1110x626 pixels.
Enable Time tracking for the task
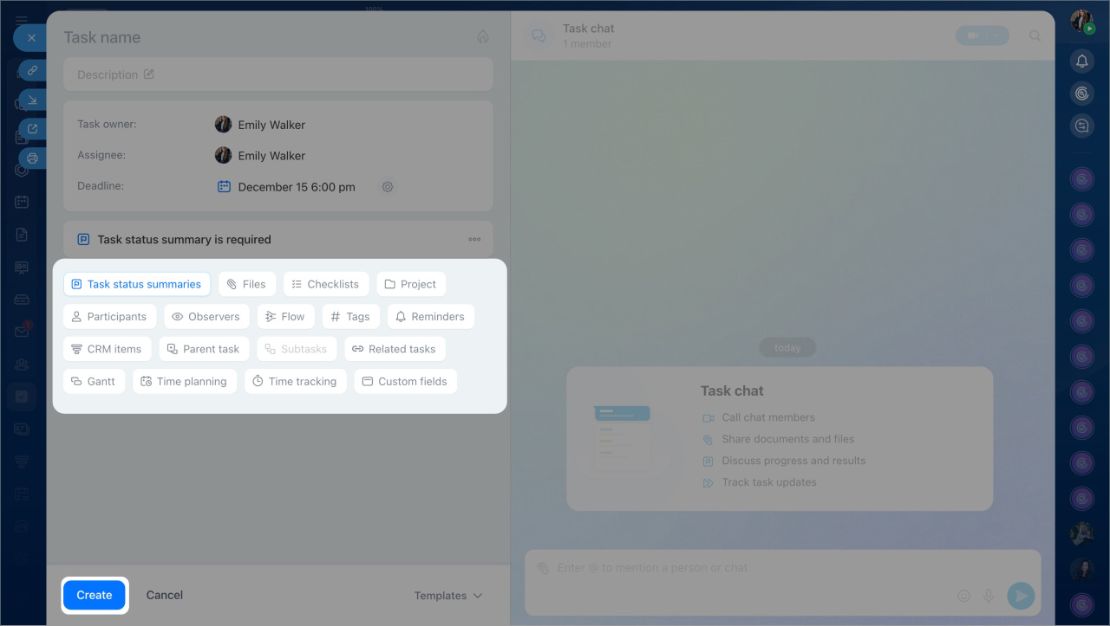coord(295,382)
